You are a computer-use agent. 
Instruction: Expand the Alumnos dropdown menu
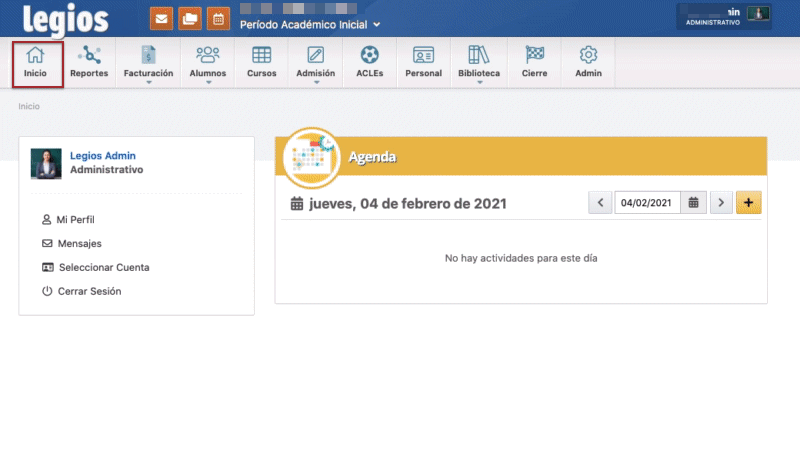point(208,63)
